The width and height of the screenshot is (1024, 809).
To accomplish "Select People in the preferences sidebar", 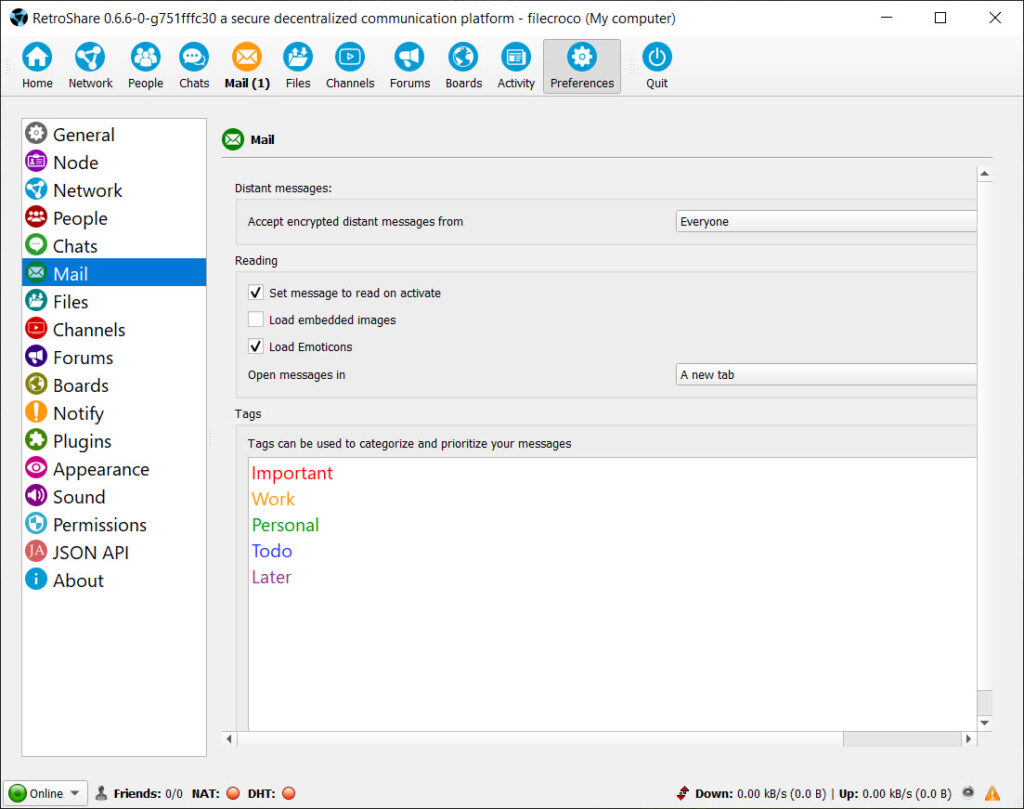I will click(114, 218).
